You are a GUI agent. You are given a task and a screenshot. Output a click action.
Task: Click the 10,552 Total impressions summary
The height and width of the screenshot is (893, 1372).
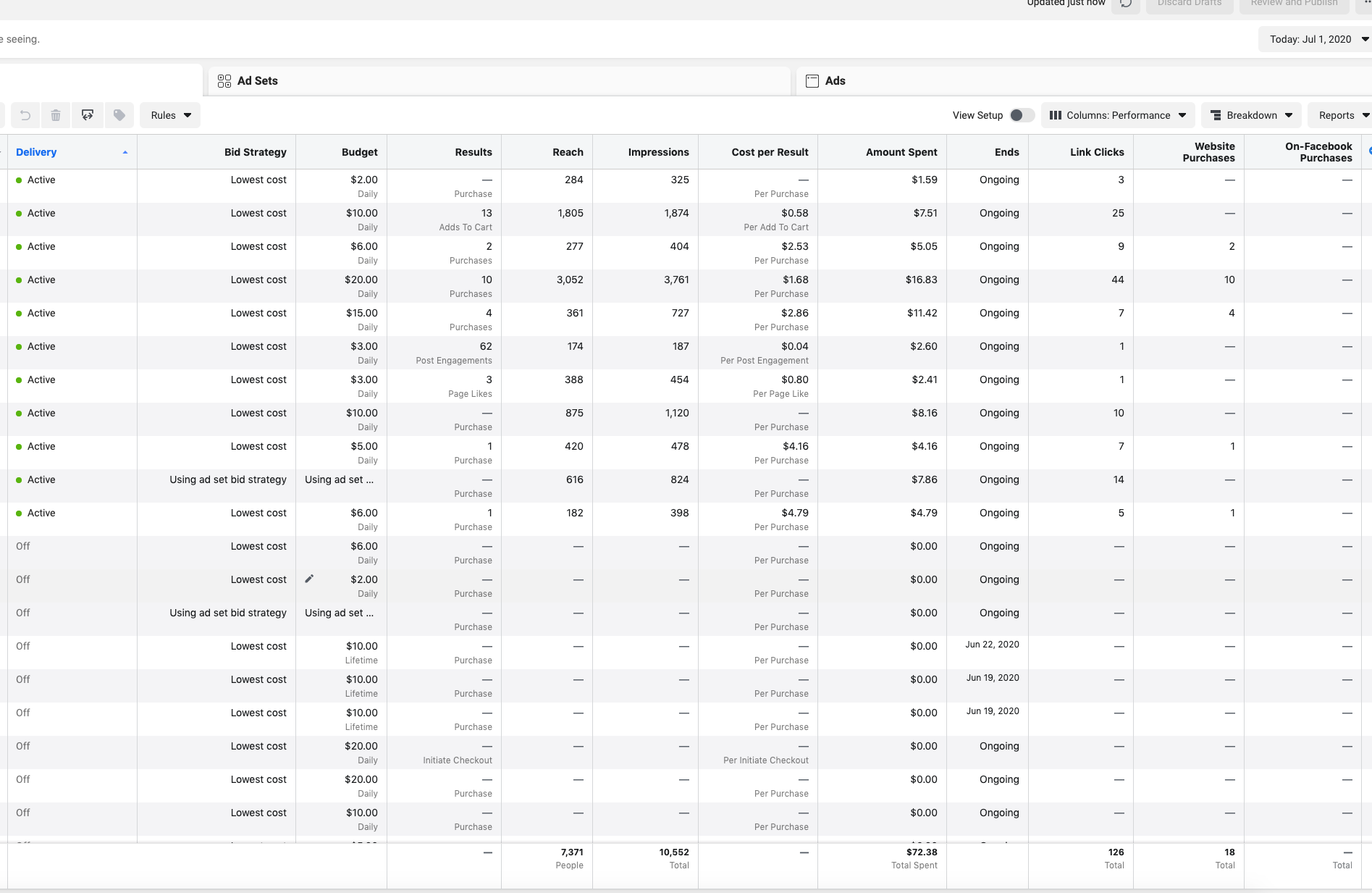(x=674, y=858)
